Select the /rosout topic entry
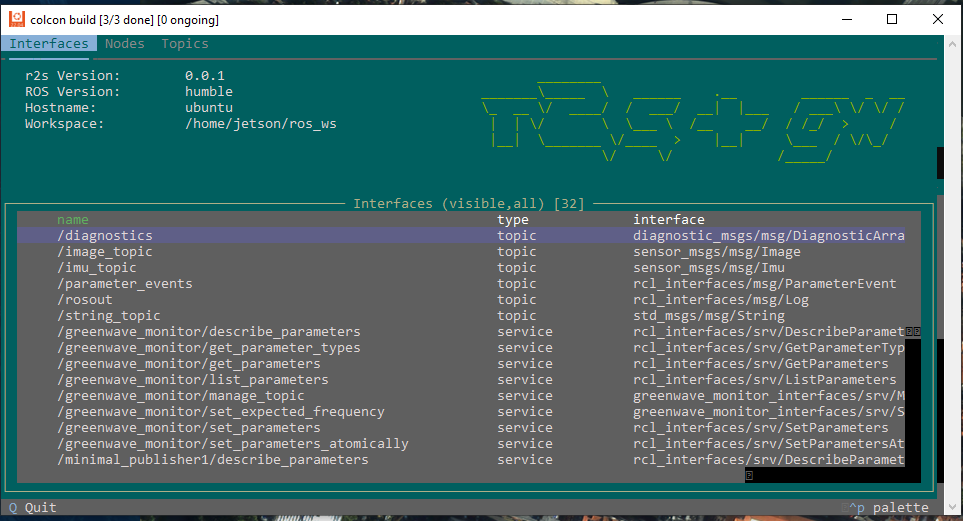The width and height of the screenshot is (963, 521). click(x=85, y=300)
